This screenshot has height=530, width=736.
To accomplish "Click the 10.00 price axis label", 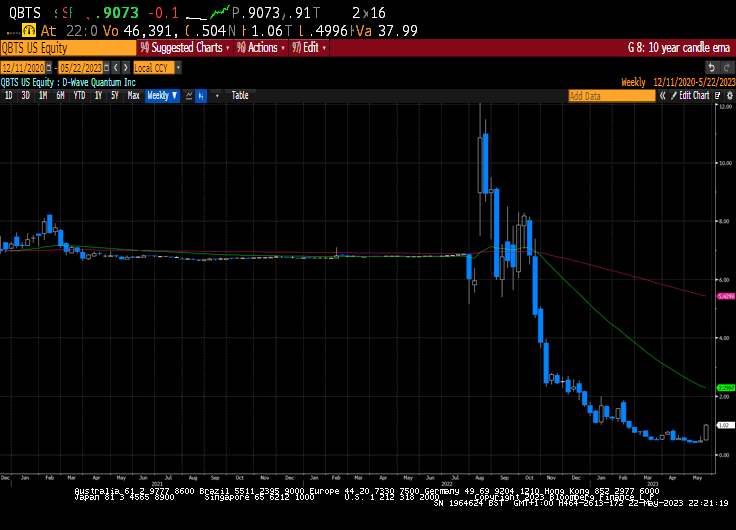I will [726, 163].
